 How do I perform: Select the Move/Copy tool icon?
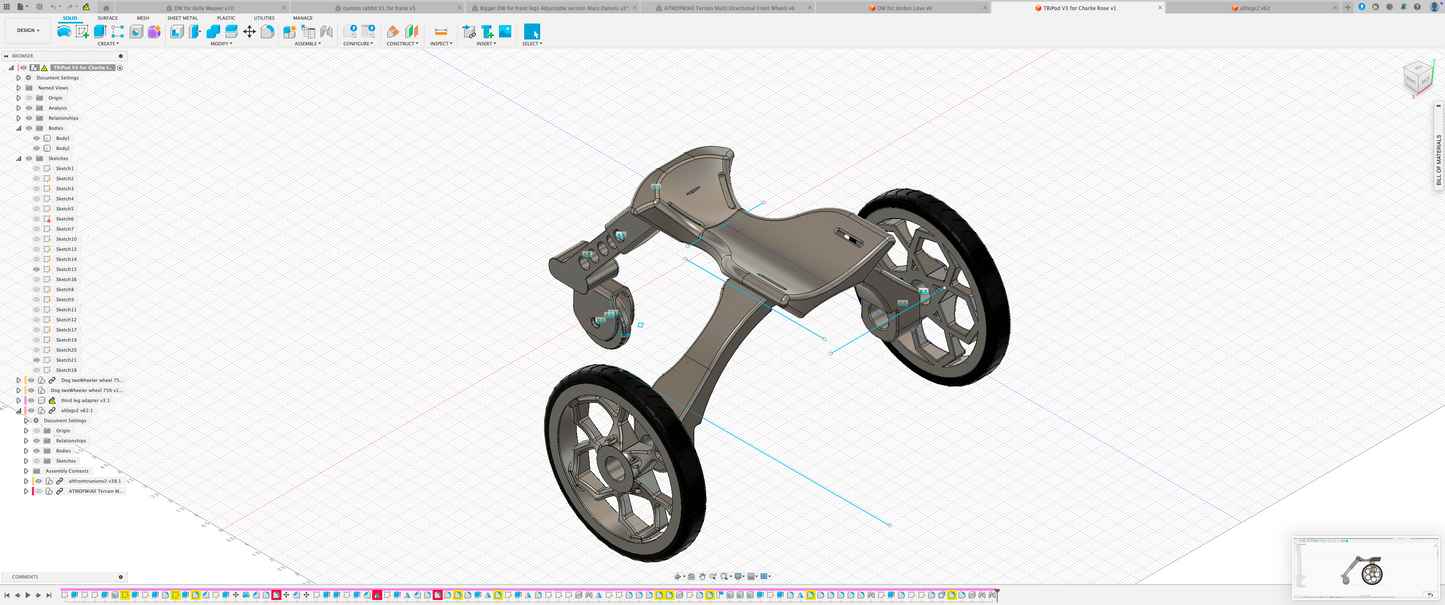(249, 32)
